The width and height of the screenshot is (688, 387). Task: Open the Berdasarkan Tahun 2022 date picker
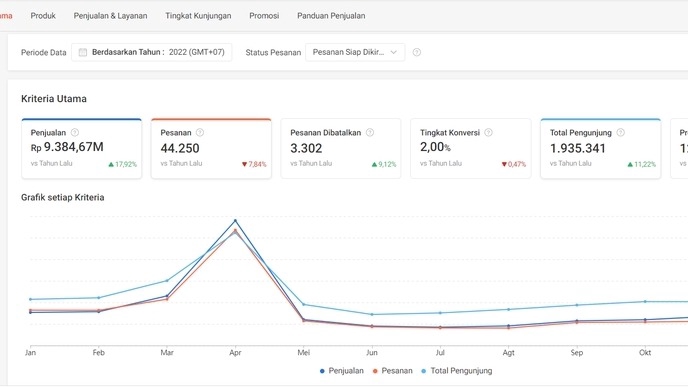click(x=151, y=52)
